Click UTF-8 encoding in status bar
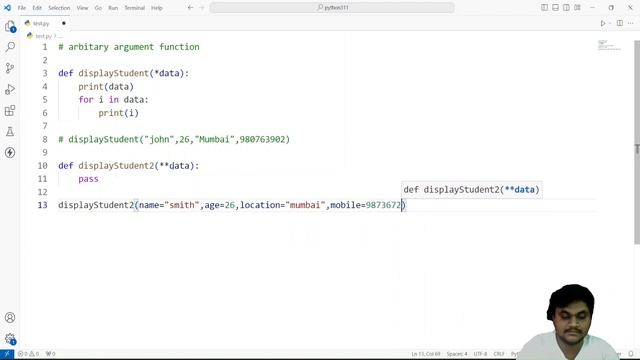This screenshot has height=360, width=640. coord(480,354)
